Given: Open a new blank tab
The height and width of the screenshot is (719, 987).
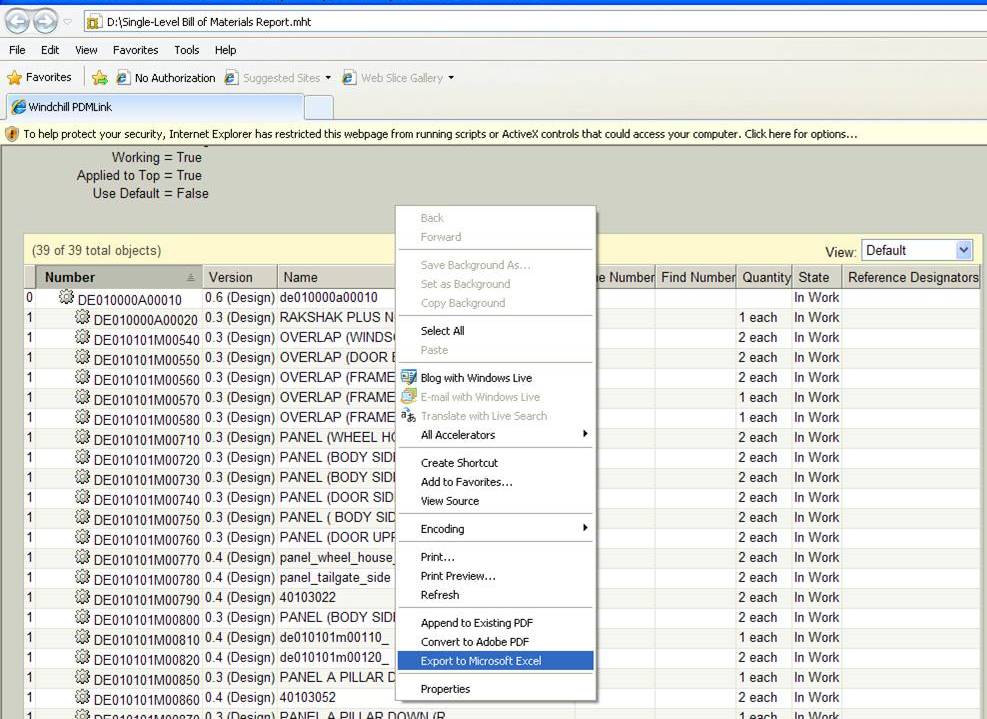Looking at the screenshot, I should pos(319,108).
